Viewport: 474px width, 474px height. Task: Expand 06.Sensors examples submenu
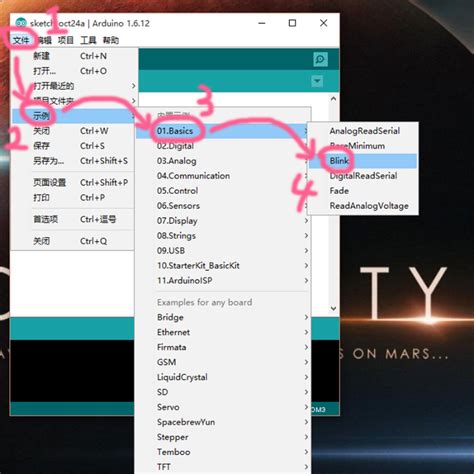coord(223,206)
